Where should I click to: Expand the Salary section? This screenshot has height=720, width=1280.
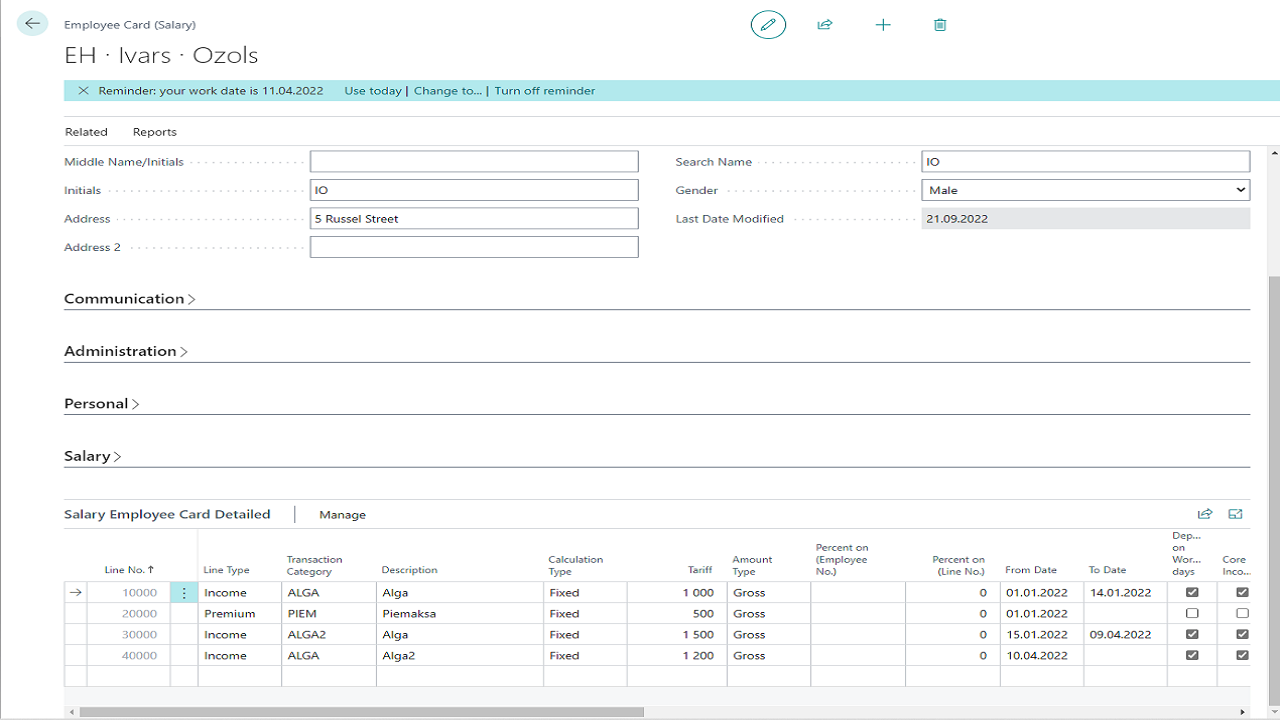tap(92, 456)
